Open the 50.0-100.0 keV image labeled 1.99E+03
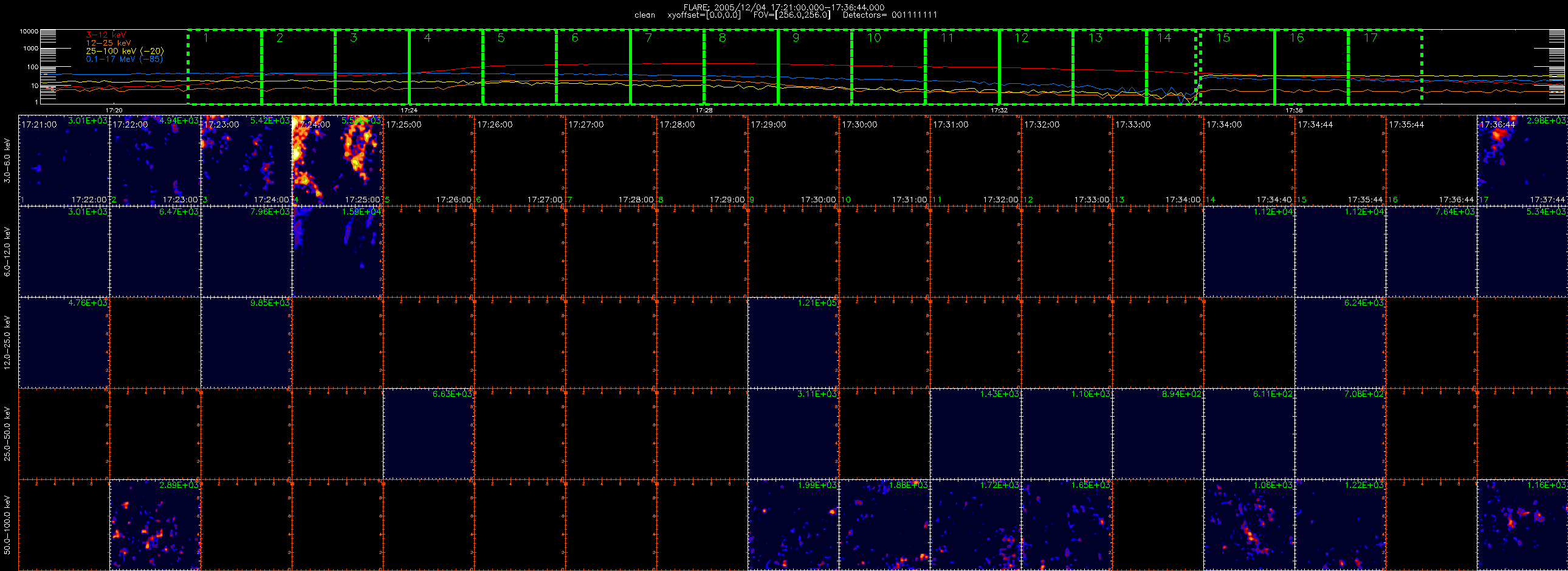The image size is (1568, 571). [793, 525]
